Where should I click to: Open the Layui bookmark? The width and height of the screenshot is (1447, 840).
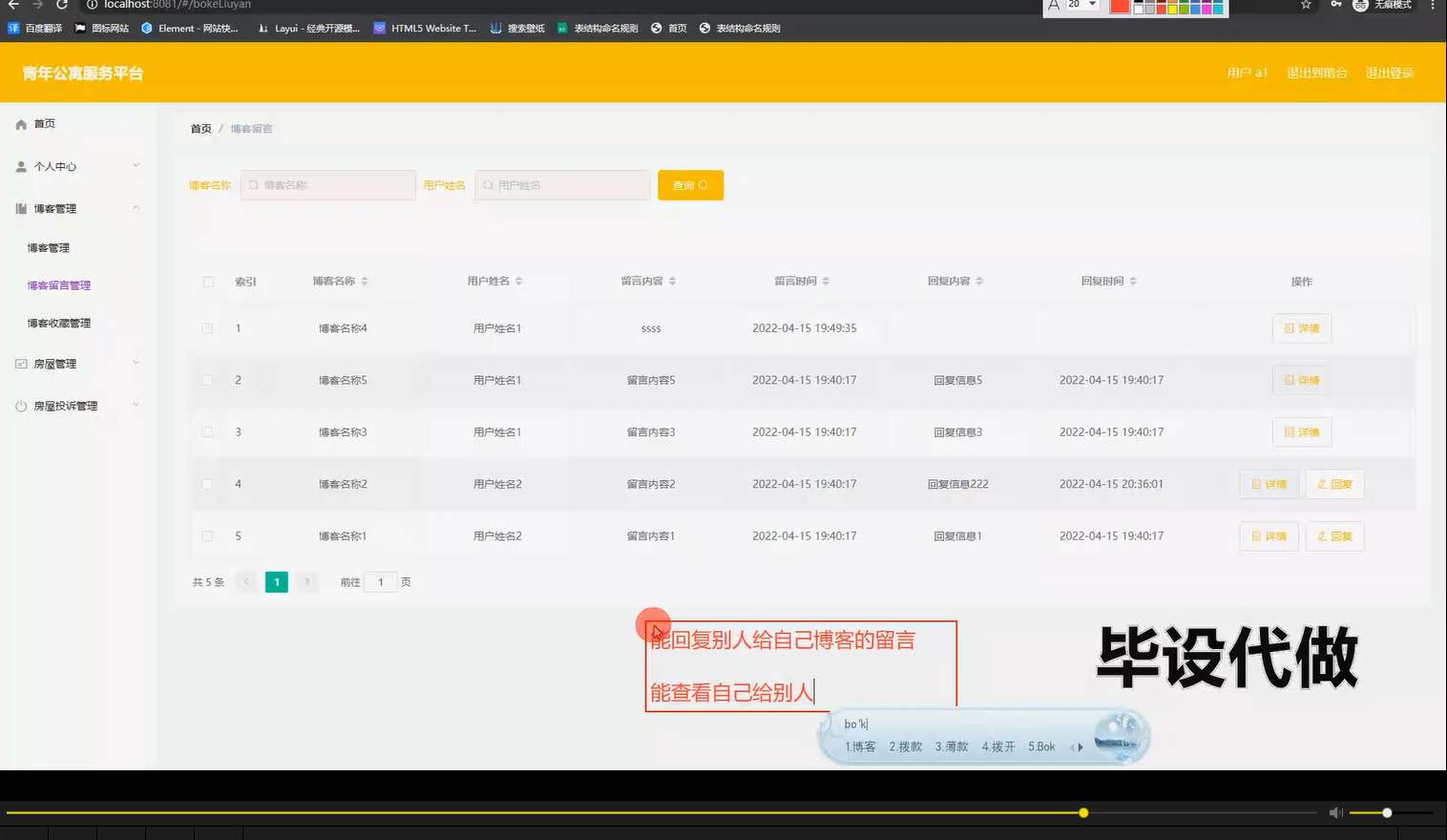308,29
